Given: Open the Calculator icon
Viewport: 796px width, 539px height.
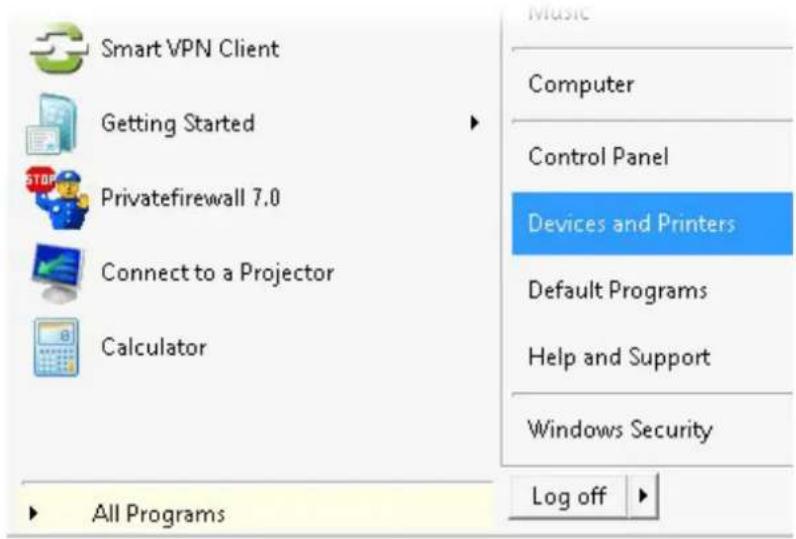Looking at the screenshot, I should 56,348.
